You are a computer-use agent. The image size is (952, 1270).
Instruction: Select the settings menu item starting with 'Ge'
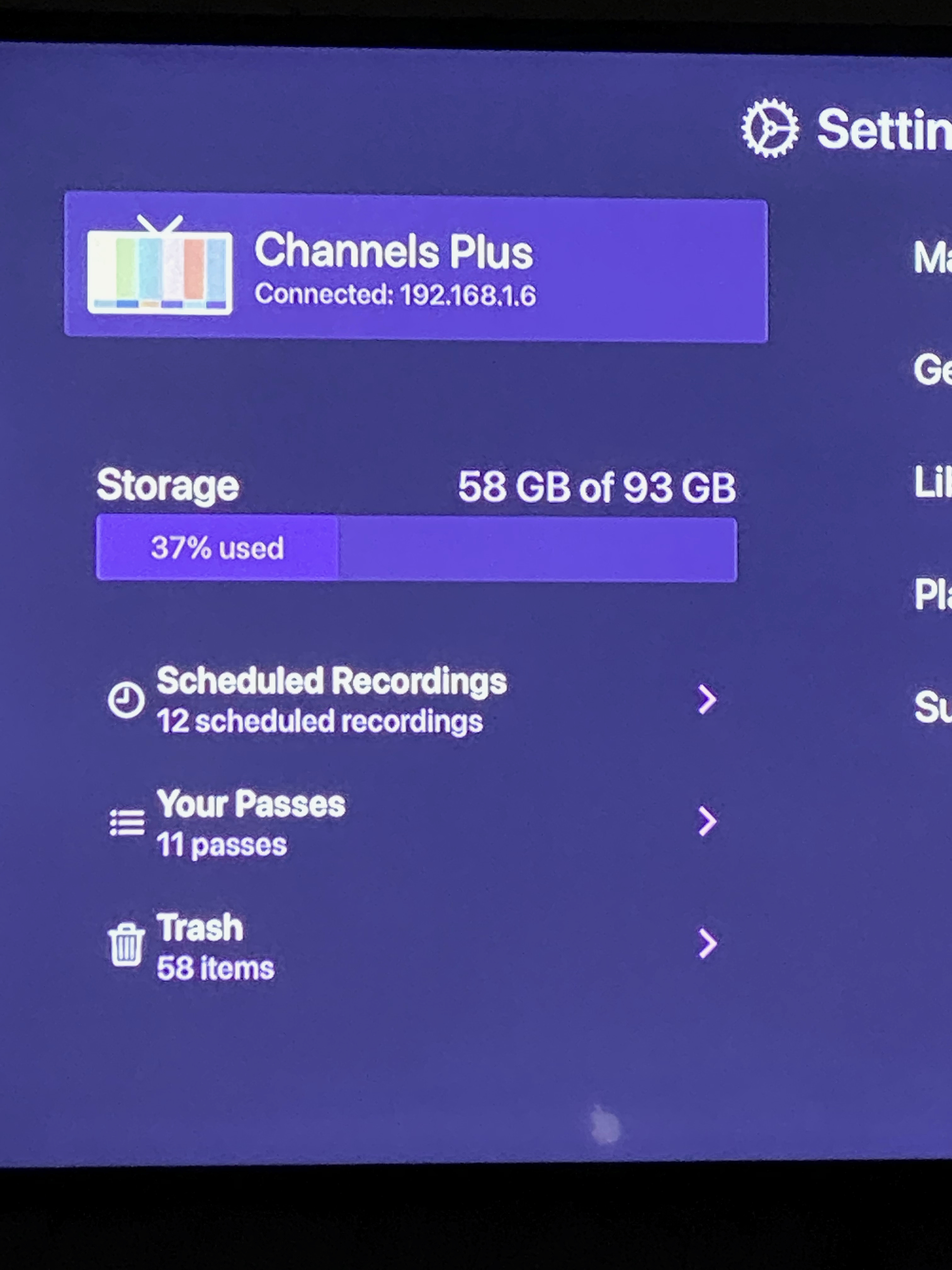coord(932,369)
